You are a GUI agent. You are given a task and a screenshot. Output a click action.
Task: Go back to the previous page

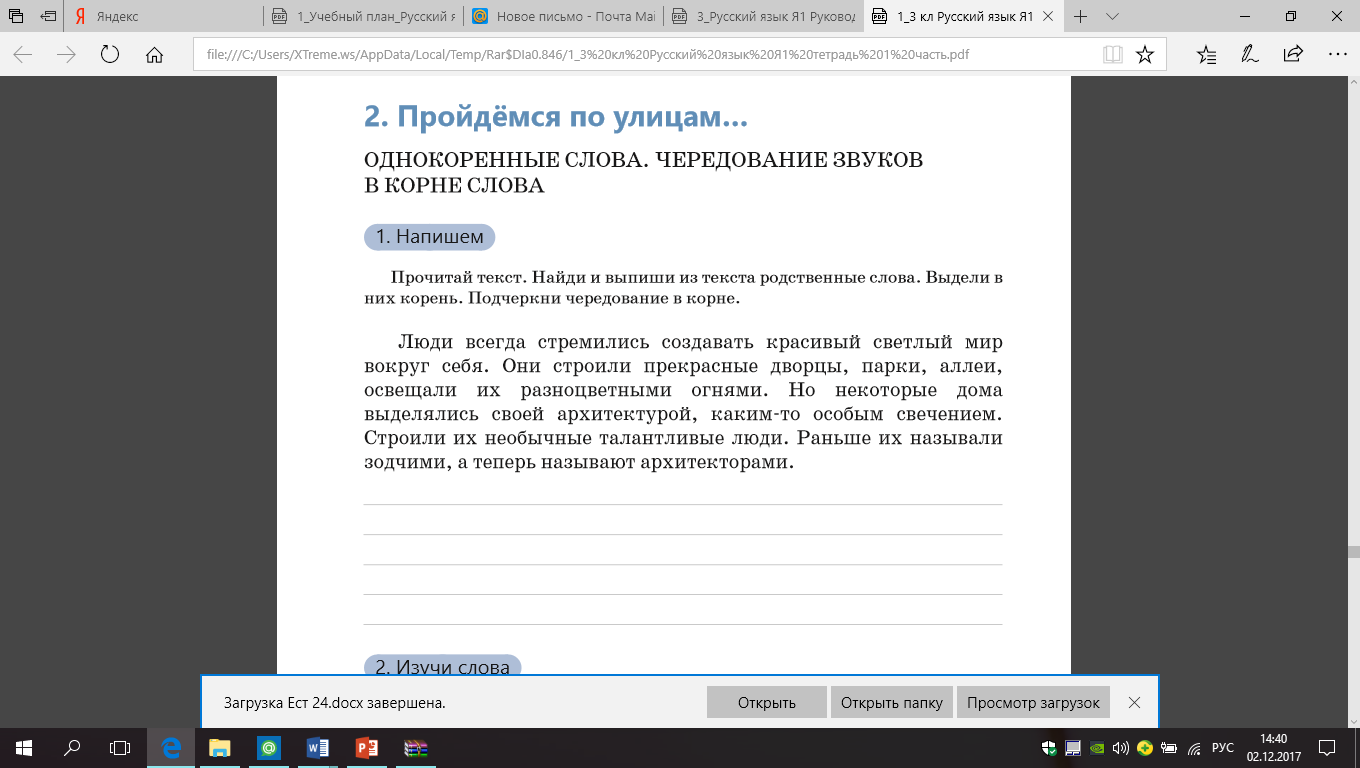(x=23, y=55)
